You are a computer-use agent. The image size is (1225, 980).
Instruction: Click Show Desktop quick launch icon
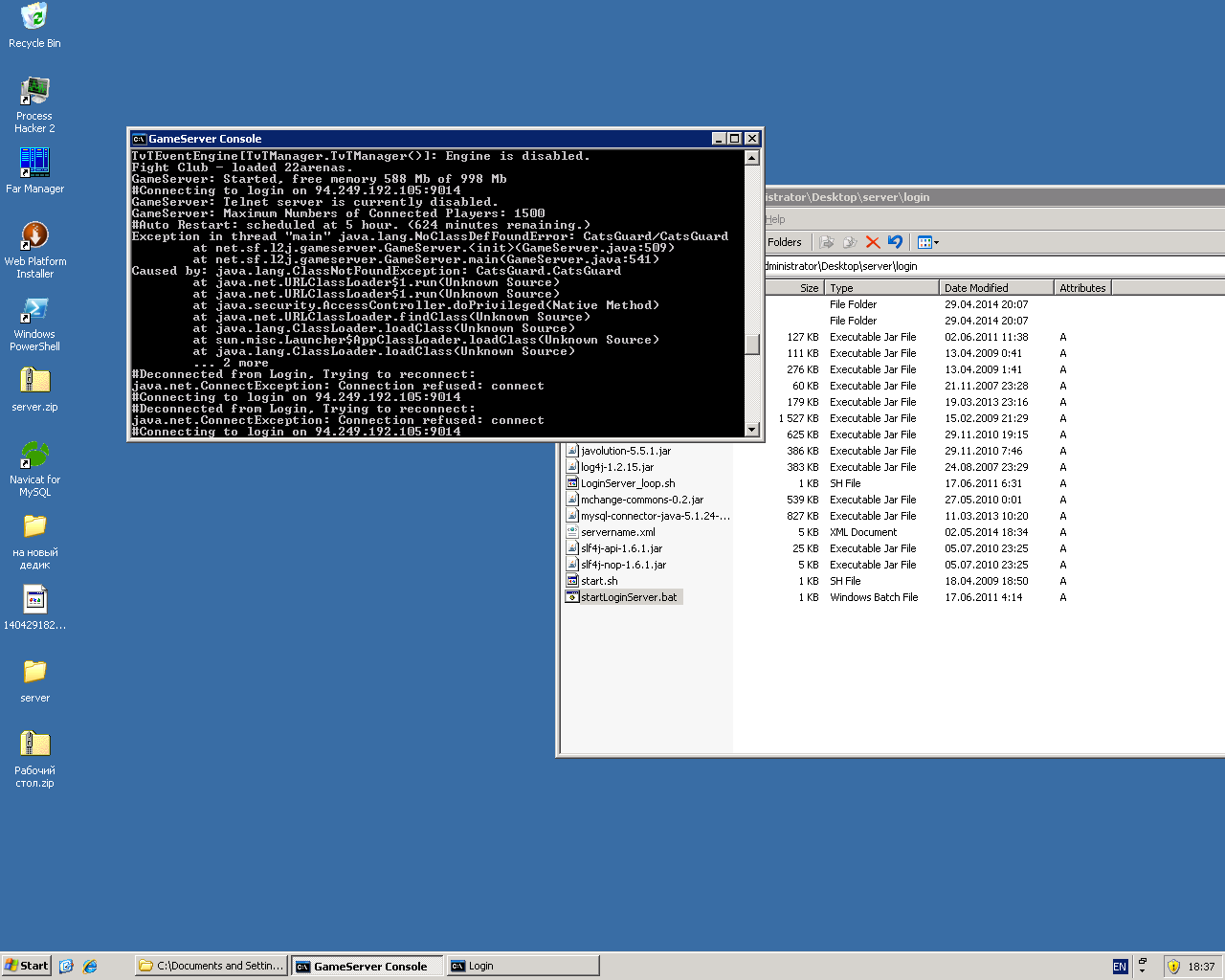point(66,967)
